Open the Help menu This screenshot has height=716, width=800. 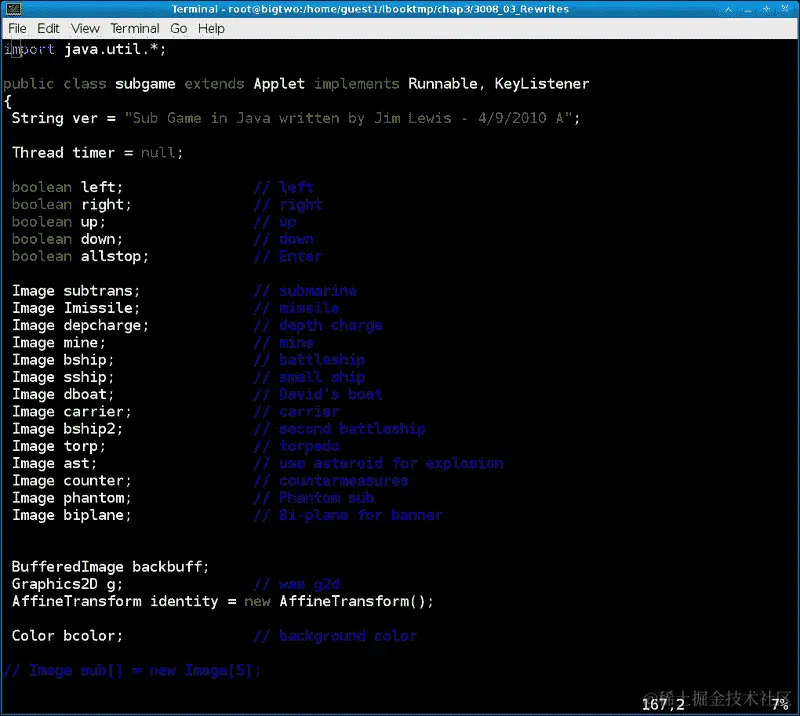[211, 29]
